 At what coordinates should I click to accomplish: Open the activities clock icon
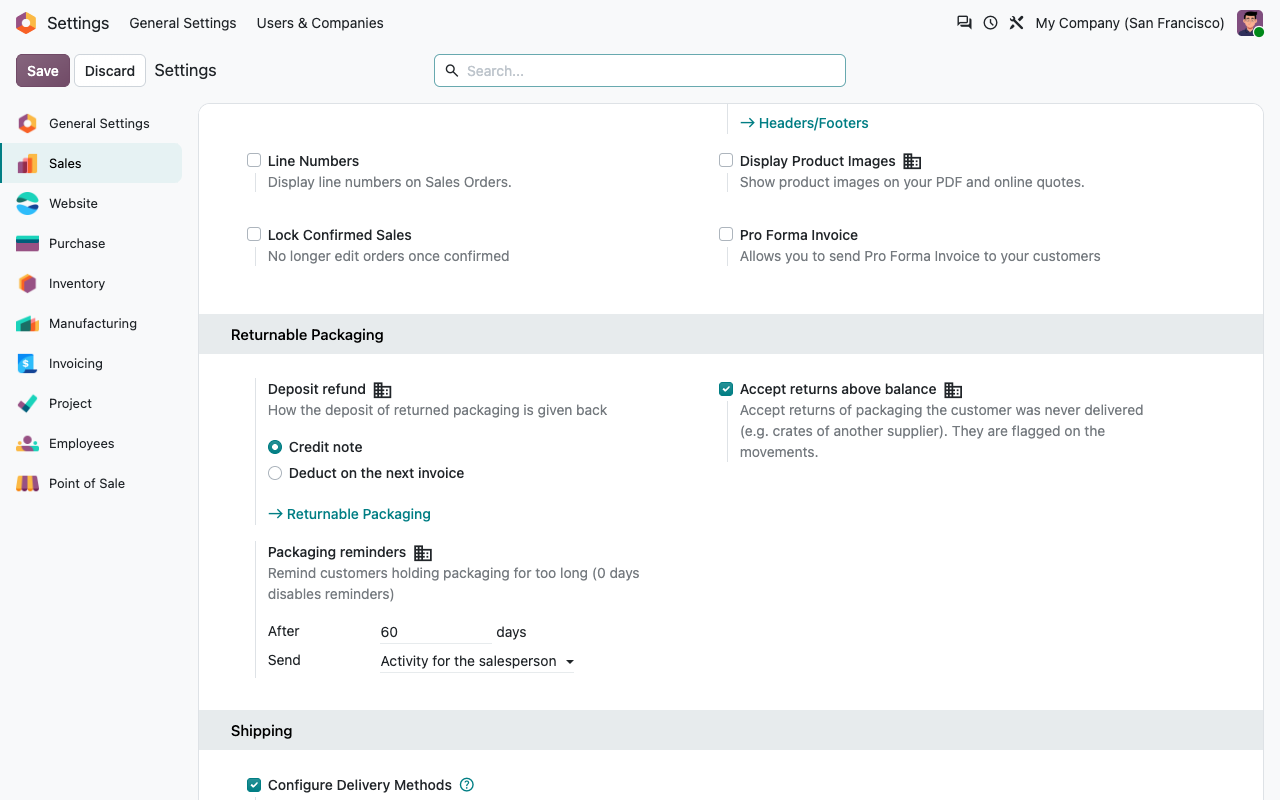point(990,23)
